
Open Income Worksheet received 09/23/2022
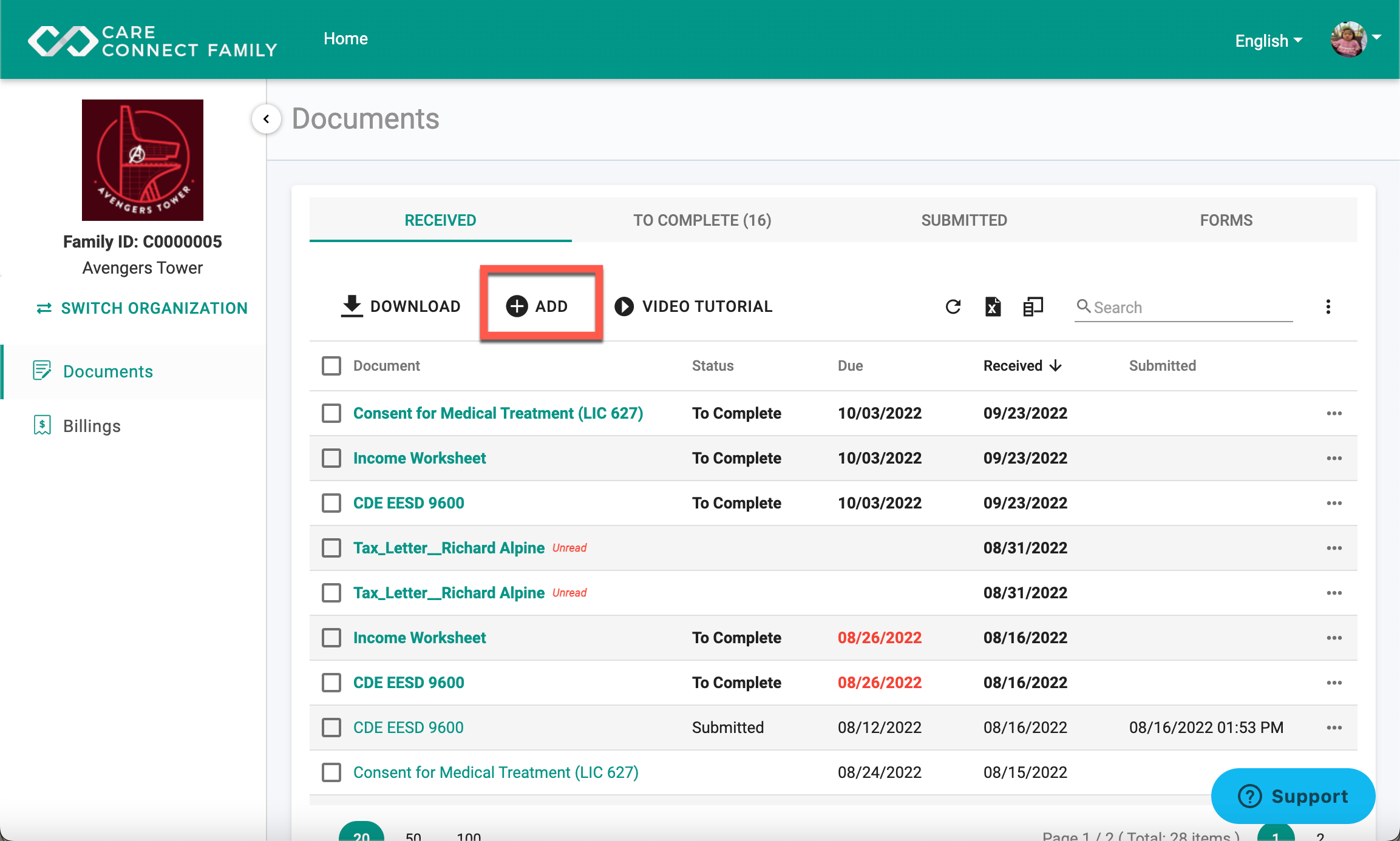(x=420, y=458)
